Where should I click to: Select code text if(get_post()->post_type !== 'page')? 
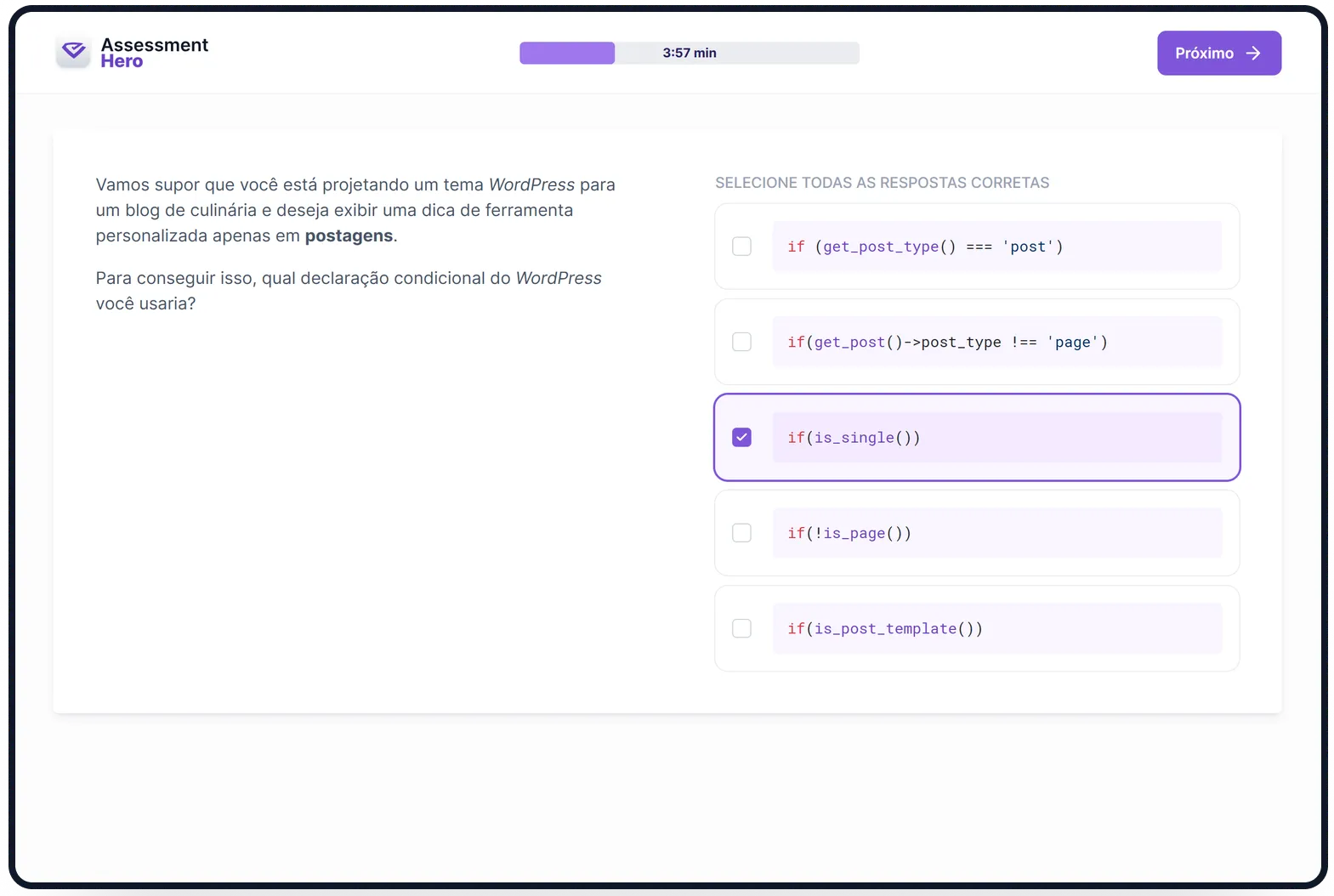click(947, 342)
